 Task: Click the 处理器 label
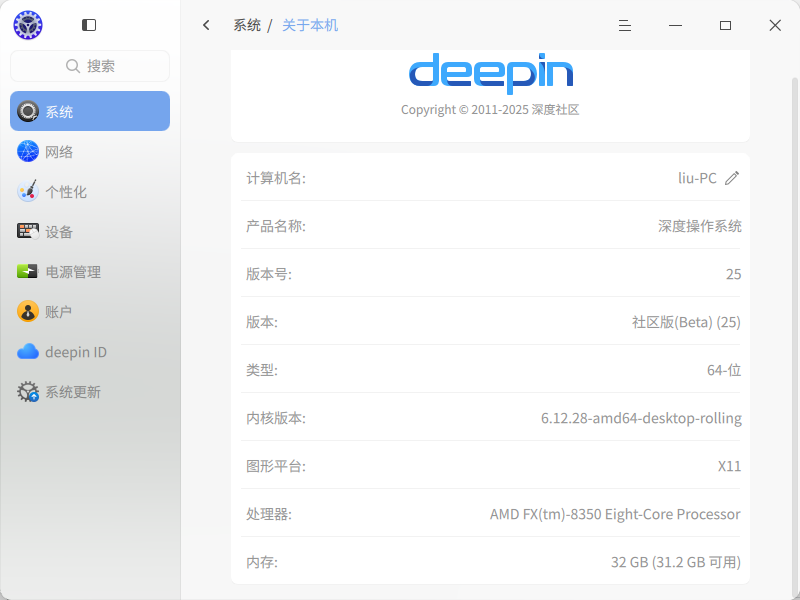coord(268,514)
